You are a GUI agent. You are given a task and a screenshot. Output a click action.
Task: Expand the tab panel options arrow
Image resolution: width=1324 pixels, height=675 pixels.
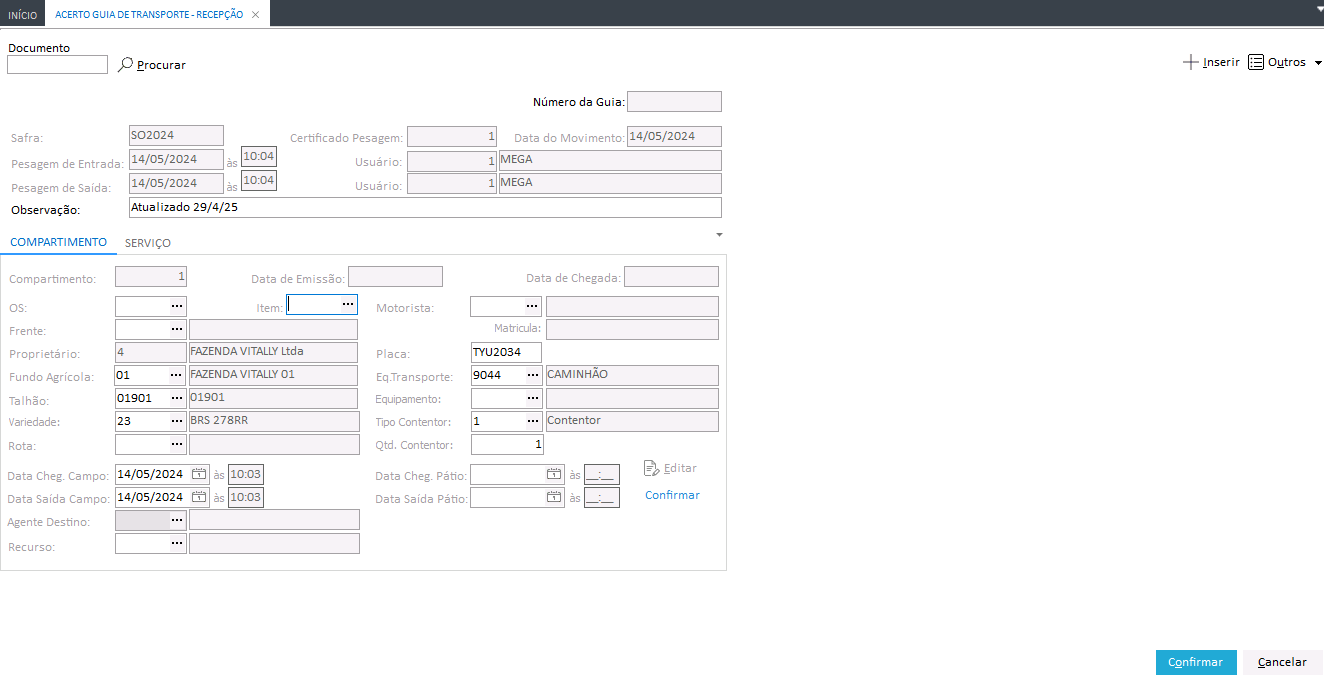pos(718,235)
